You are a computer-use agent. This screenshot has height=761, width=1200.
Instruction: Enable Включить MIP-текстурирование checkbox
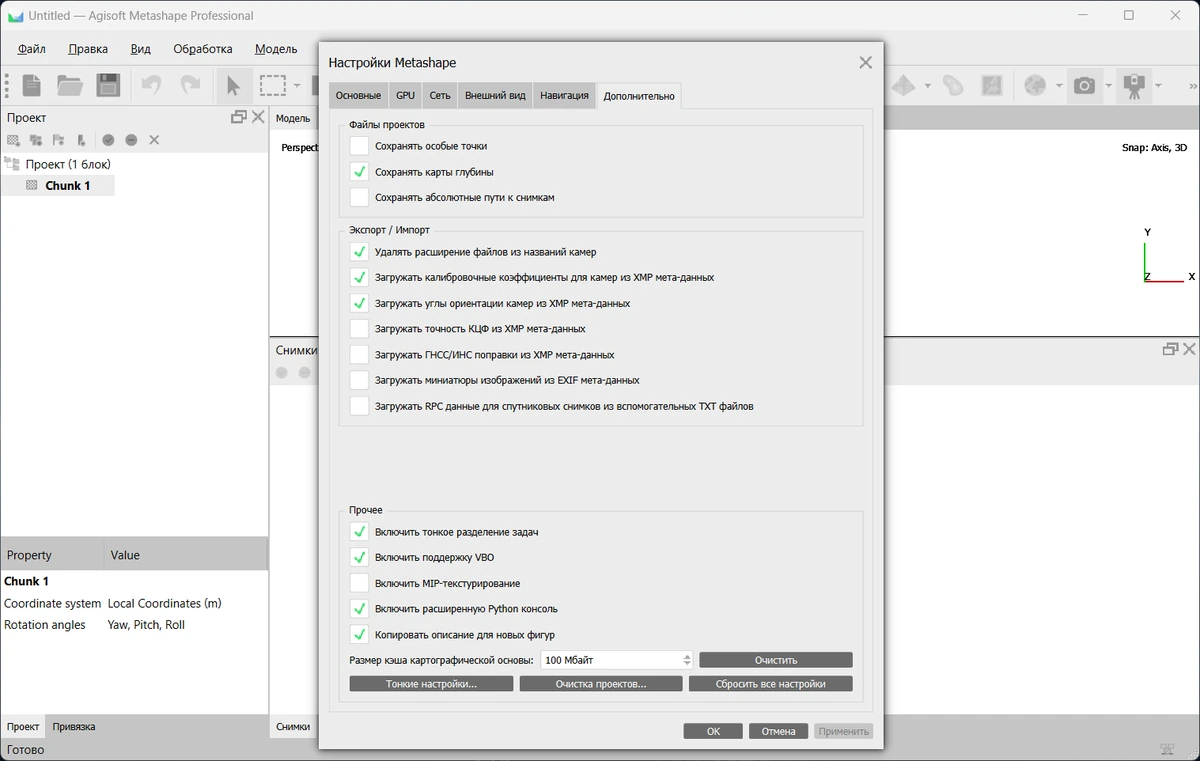coord(359,583)
